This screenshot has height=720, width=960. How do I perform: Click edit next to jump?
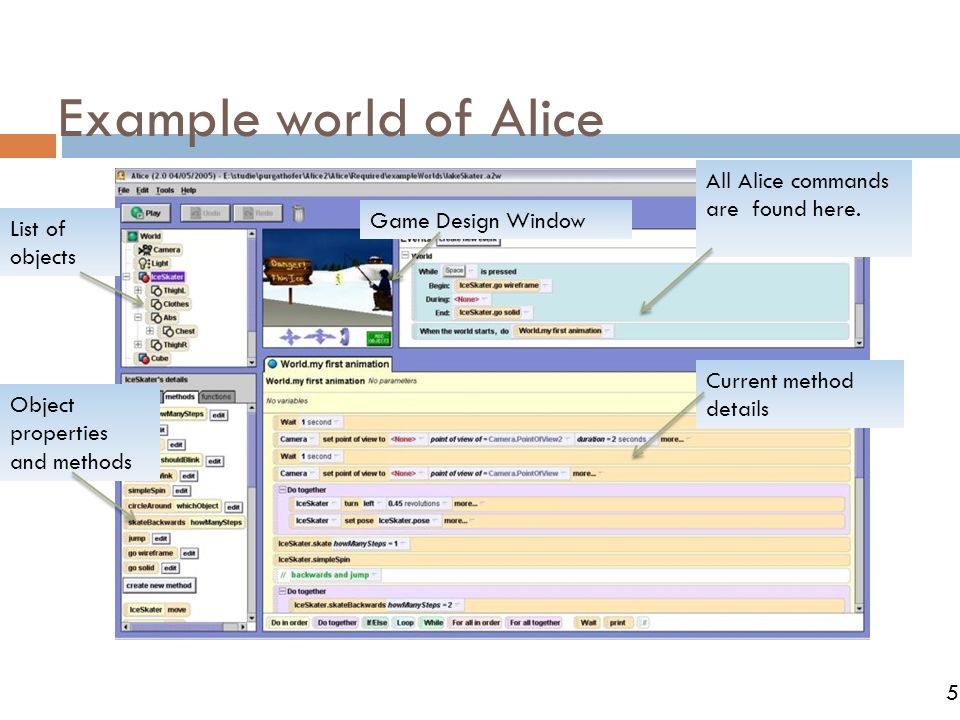161,538
